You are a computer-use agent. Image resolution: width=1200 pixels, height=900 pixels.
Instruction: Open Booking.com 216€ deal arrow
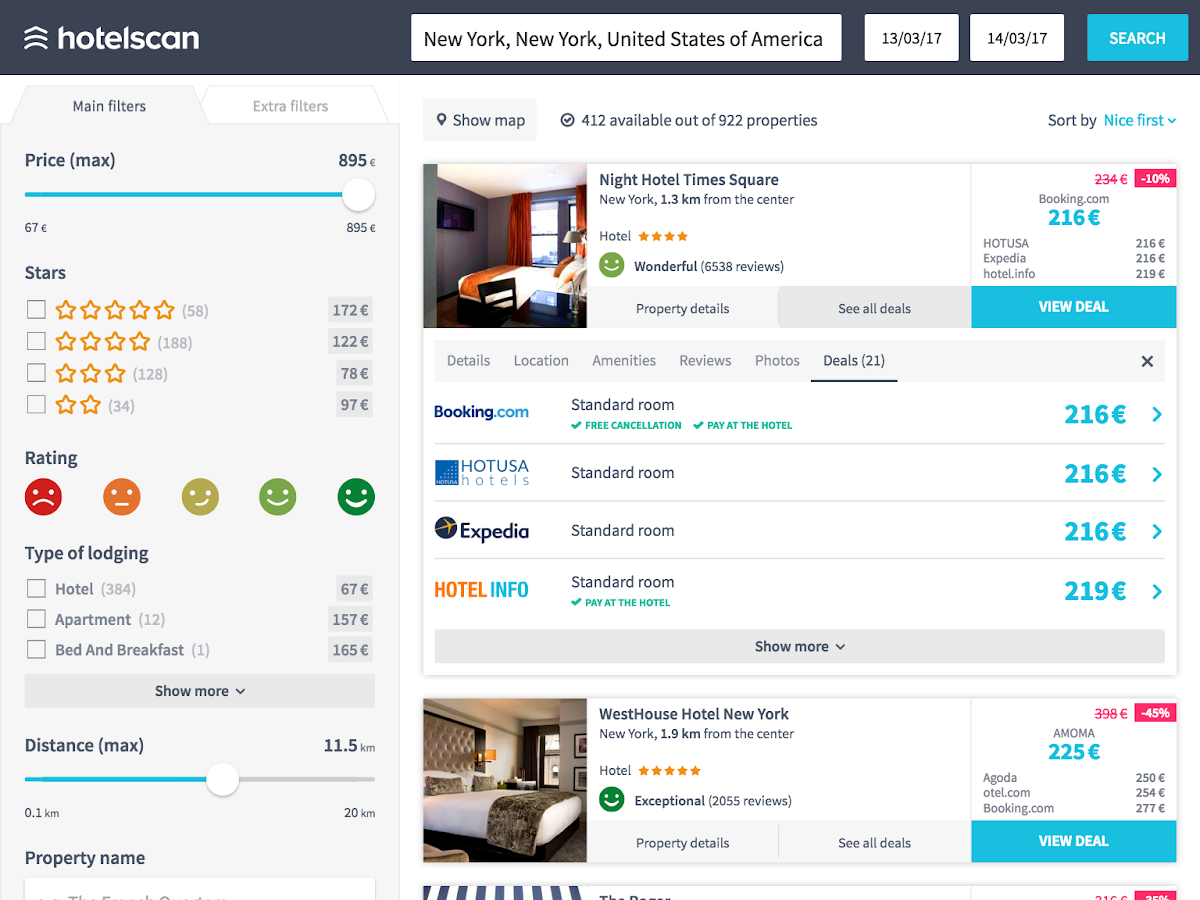[x=1157, y=414]
